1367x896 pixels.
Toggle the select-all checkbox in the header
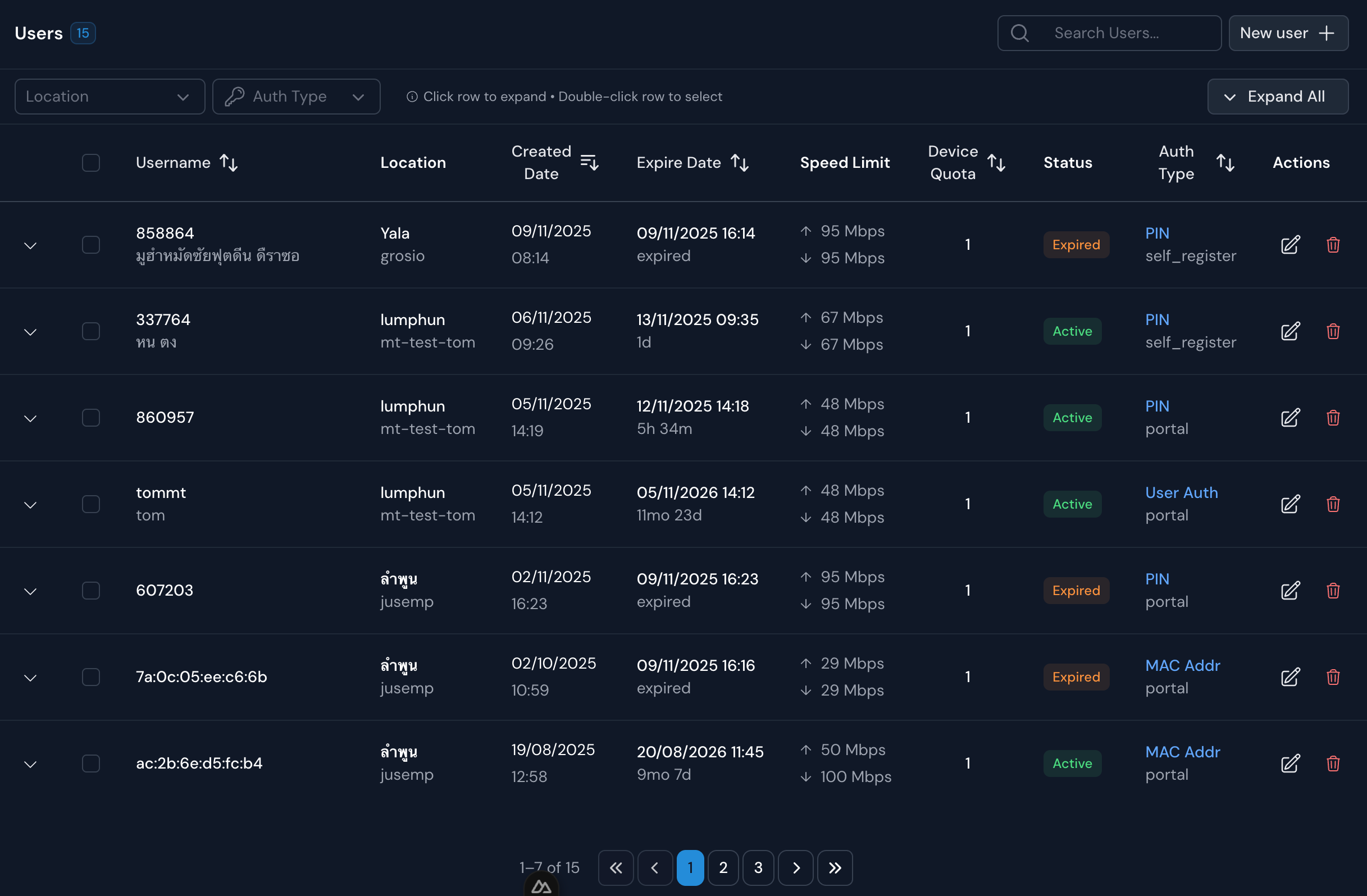(92, 162)
